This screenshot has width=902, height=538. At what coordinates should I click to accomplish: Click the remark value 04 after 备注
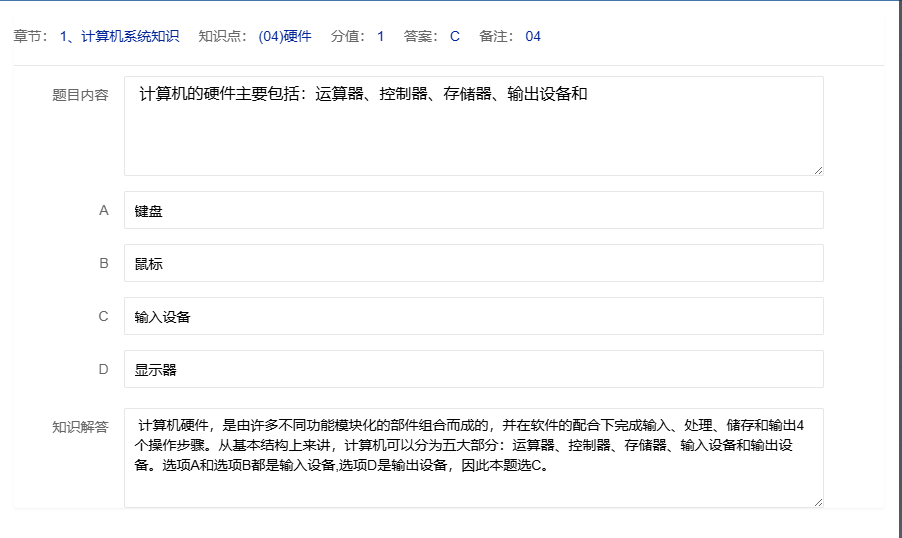tap(533, 36)
